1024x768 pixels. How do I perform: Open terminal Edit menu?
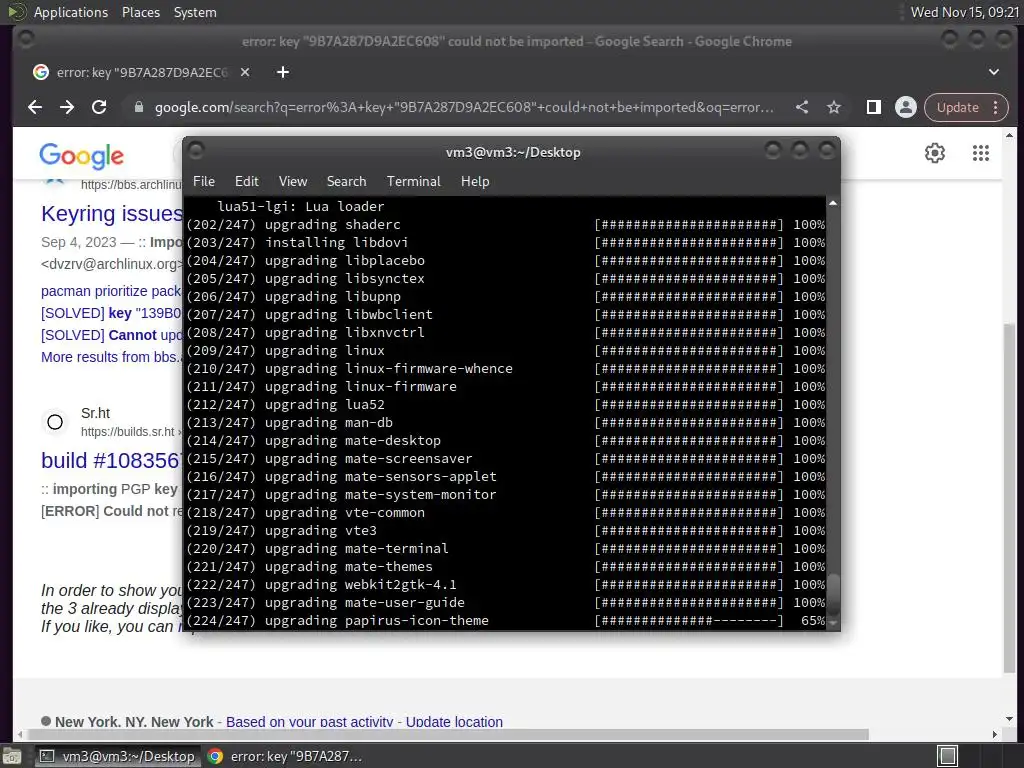247,181
